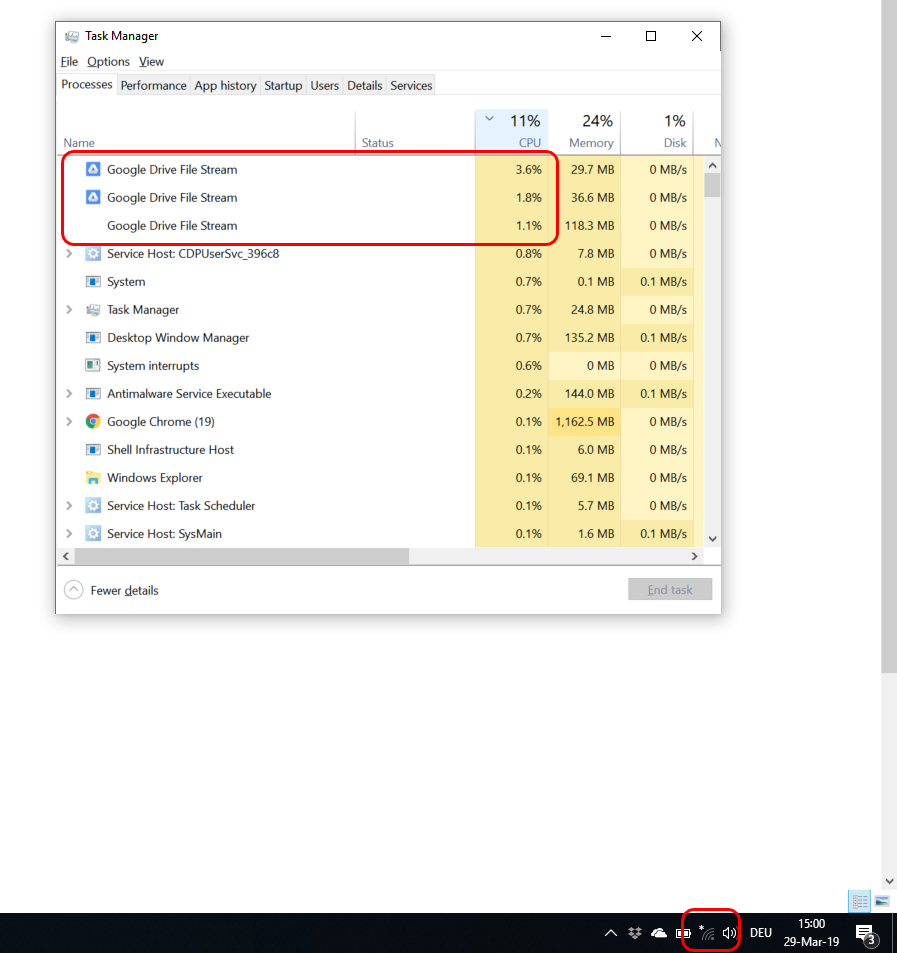This screenshot has width=897, height=953.
Task: Click the sort arrow above the CPU column
Action: pos(489,119)
